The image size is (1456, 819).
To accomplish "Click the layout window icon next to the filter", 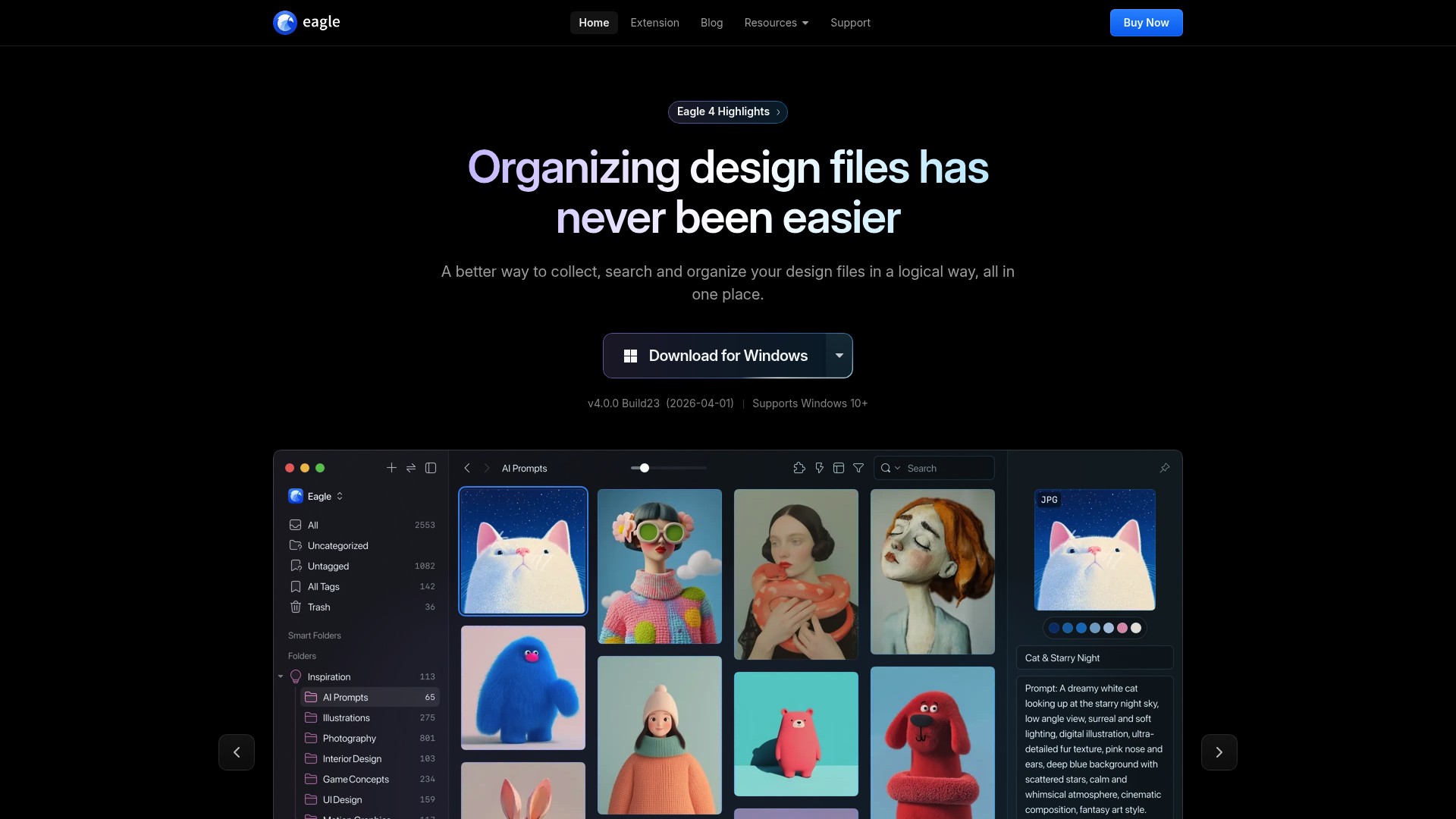I will [839, 469].
